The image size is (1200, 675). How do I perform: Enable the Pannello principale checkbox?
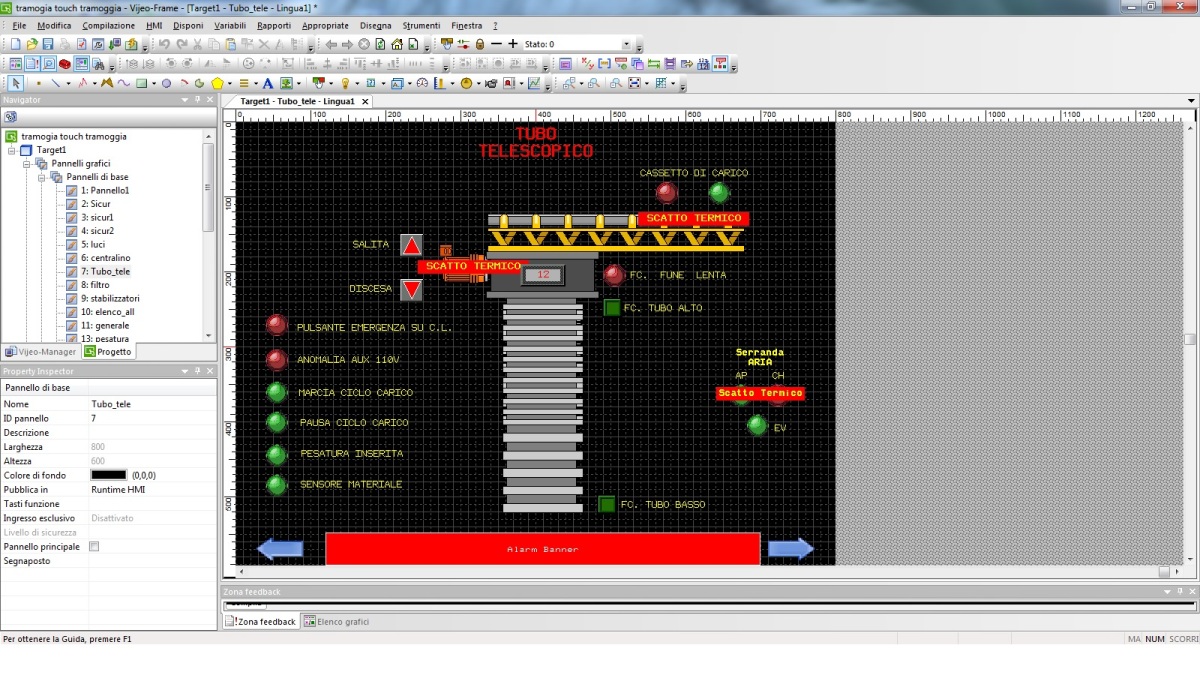click(x=94, y=547)
